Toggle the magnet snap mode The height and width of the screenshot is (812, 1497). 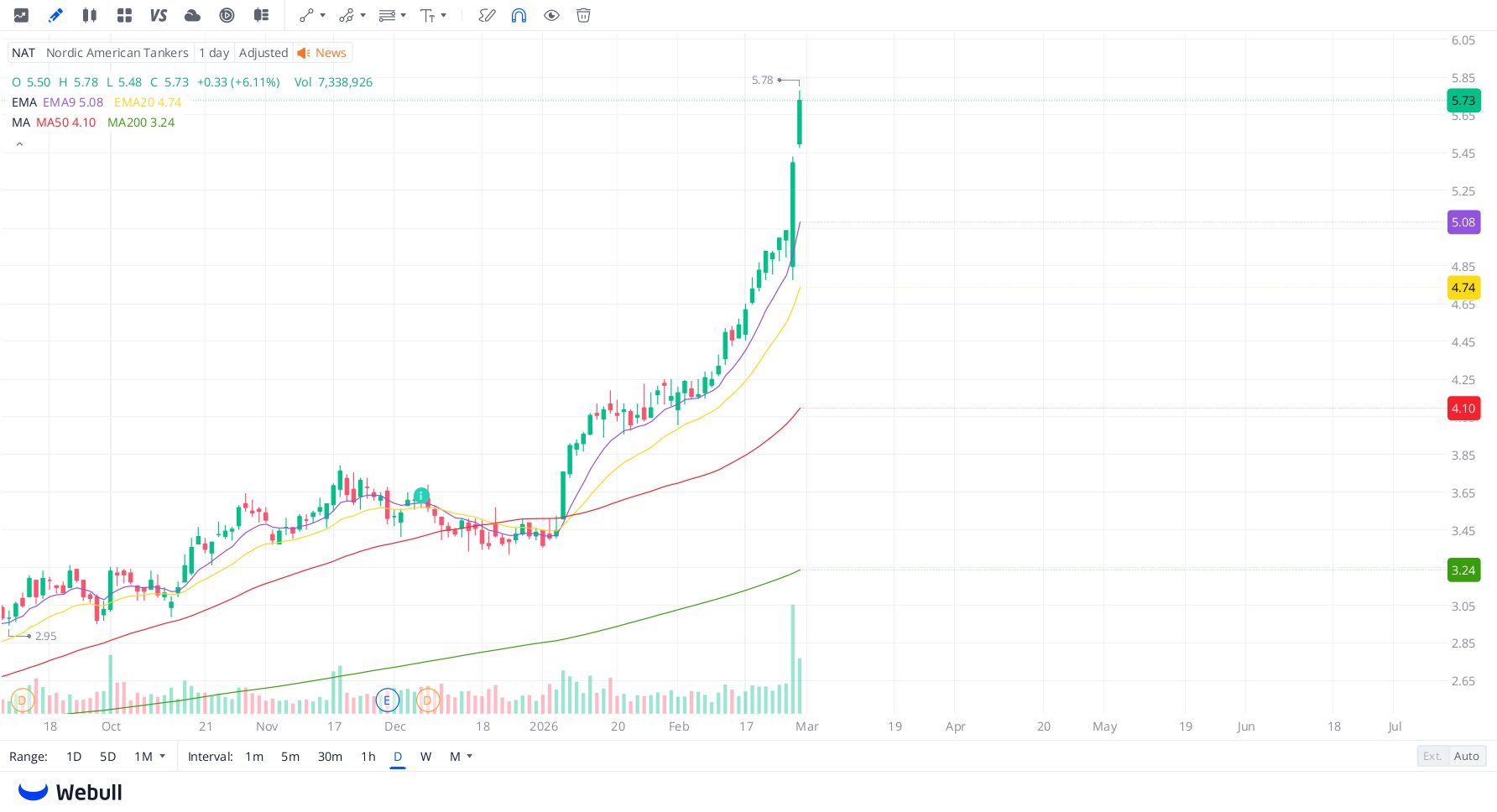[x=519, y=15]
